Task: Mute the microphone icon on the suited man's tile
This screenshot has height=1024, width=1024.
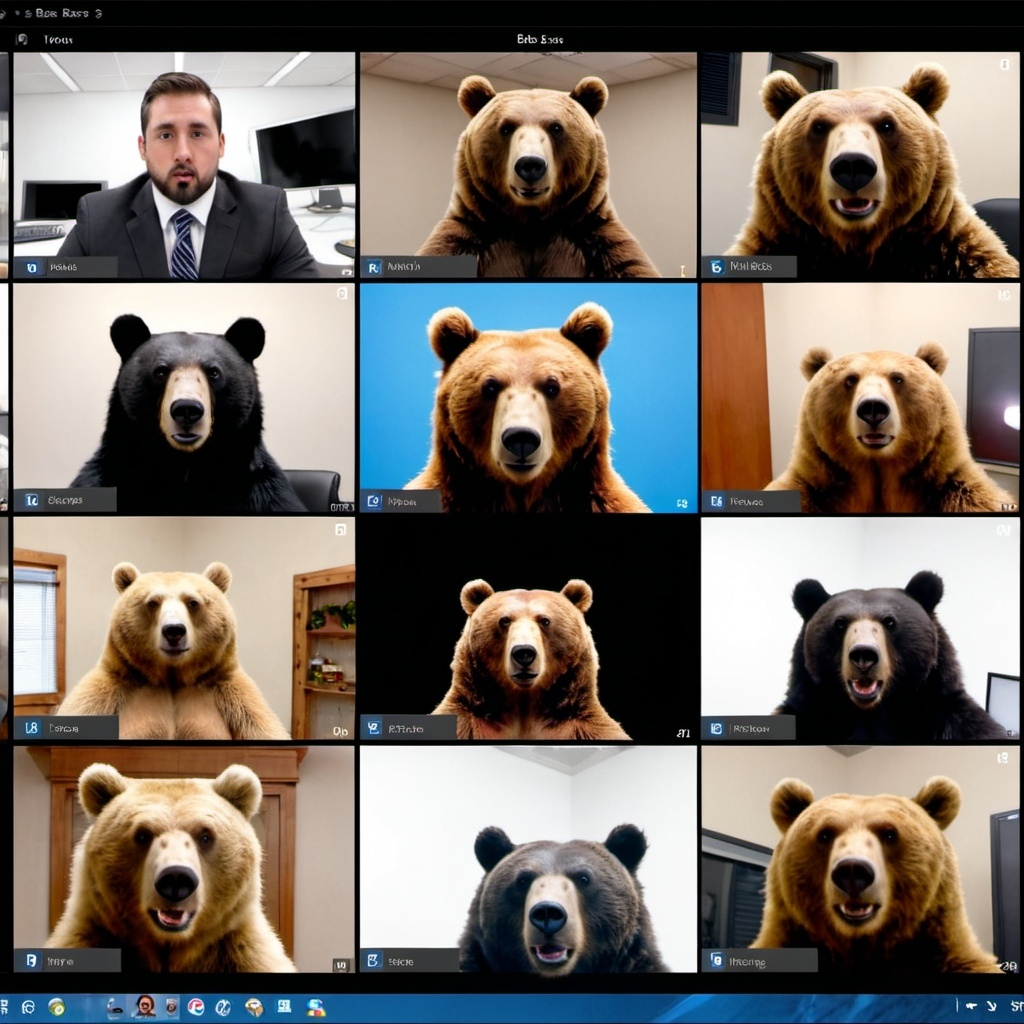Action: 30,267
